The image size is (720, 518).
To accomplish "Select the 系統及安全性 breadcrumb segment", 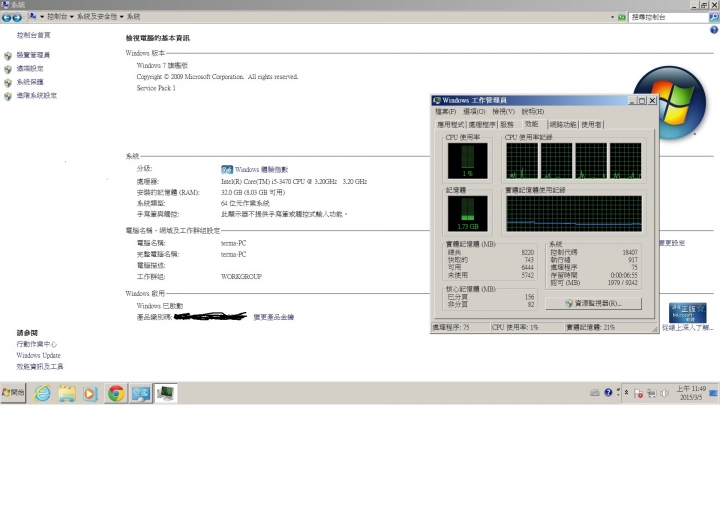I will point(97,17).
